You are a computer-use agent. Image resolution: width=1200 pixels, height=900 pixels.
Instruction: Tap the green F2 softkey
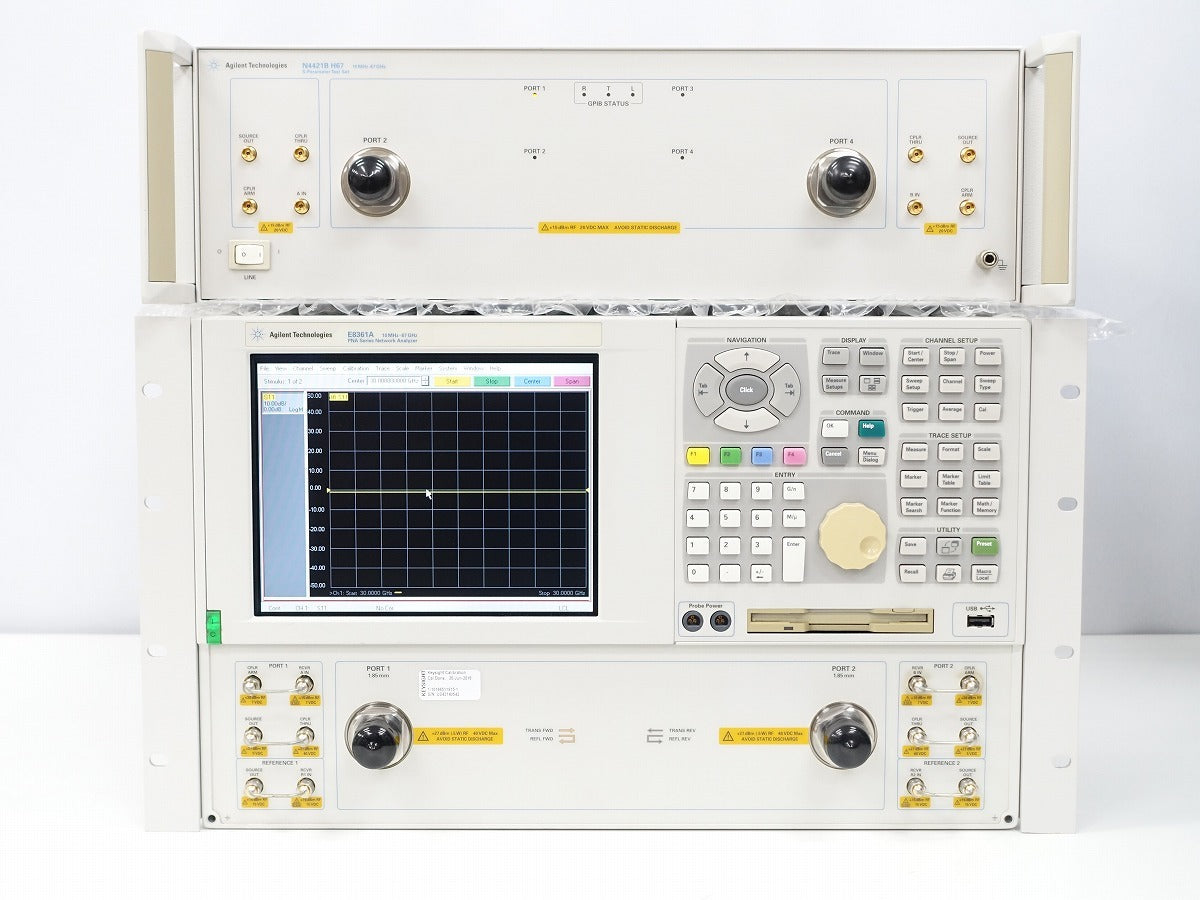pos(730,456)
